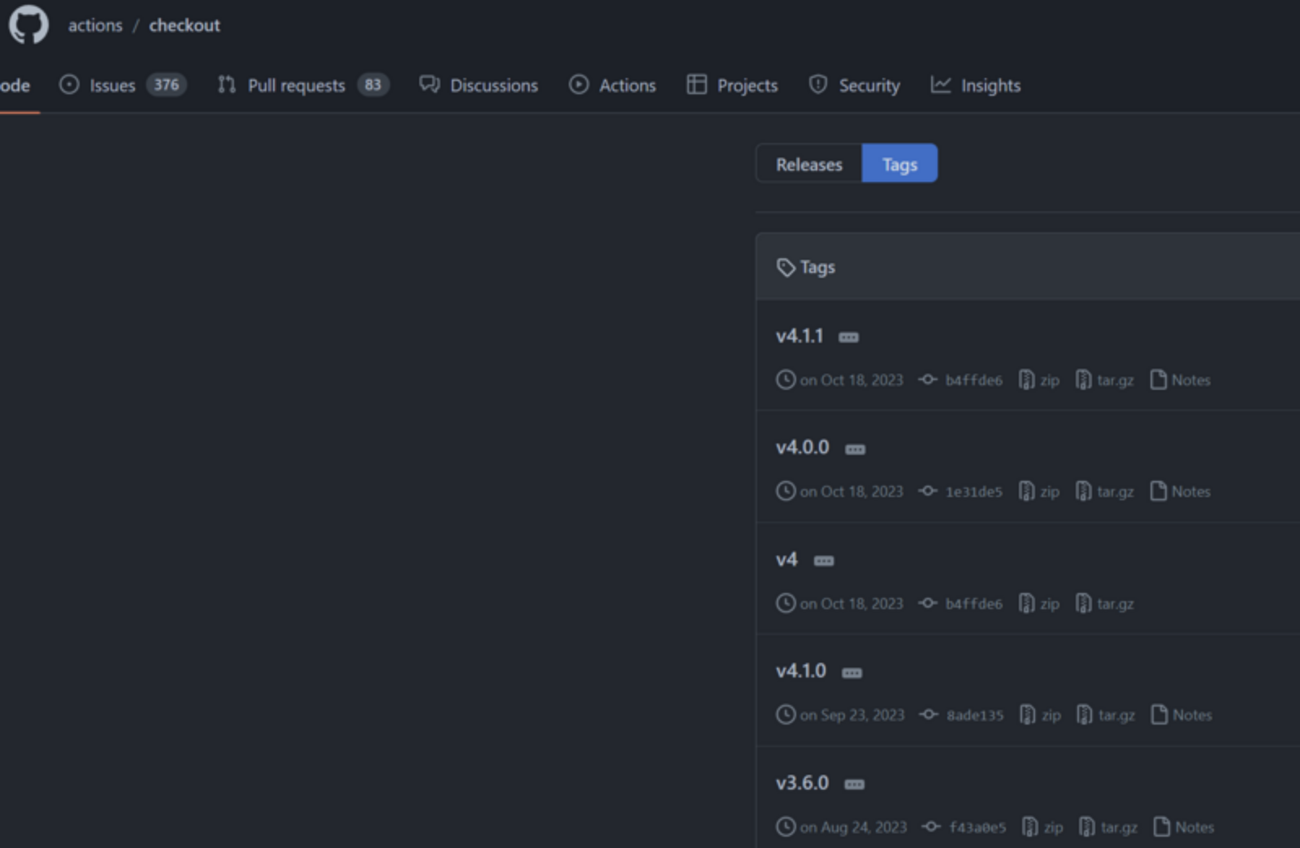Image resolution: width=1300 pixels, height=848 pixels.
Task: Open the GitHub home logo
Action: tap(28, 25)
